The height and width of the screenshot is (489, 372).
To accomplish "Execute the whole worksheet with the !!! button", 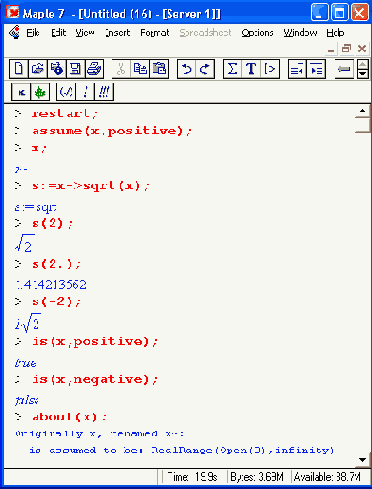I will pyautogui.click(x=104, y=91).
